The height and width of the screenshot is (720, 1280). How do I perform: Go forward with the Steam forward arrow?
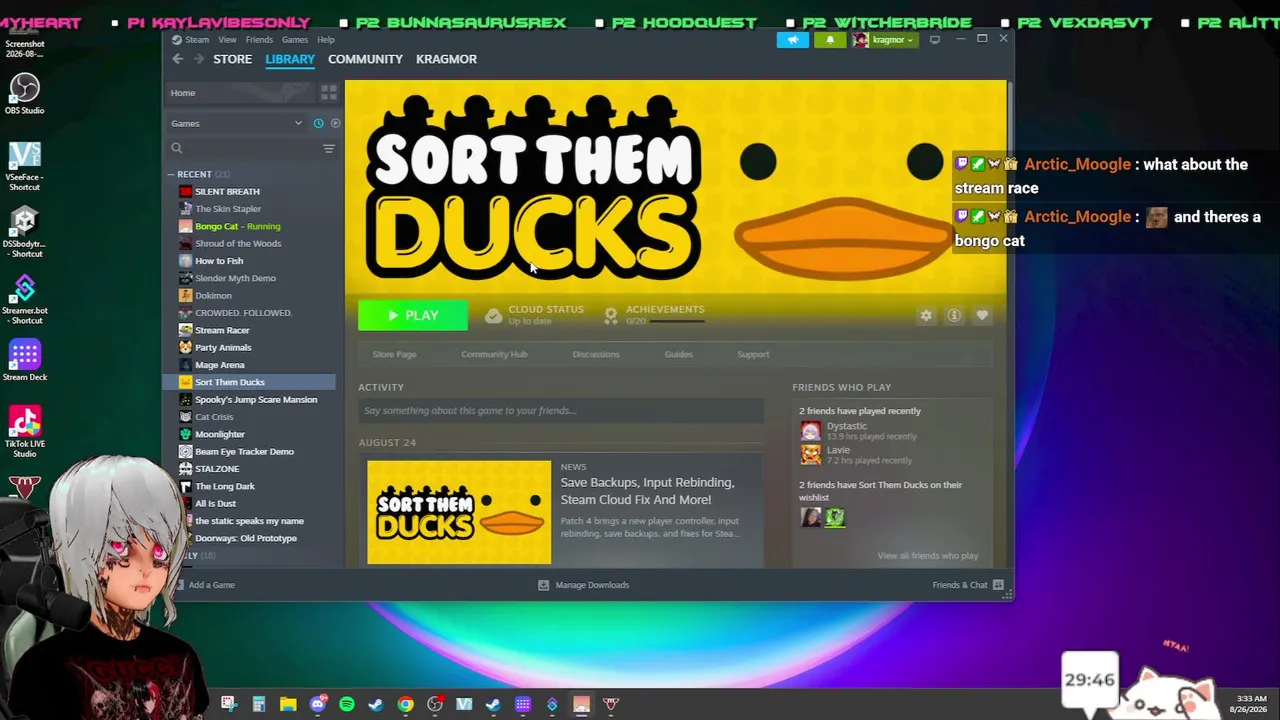198,59
